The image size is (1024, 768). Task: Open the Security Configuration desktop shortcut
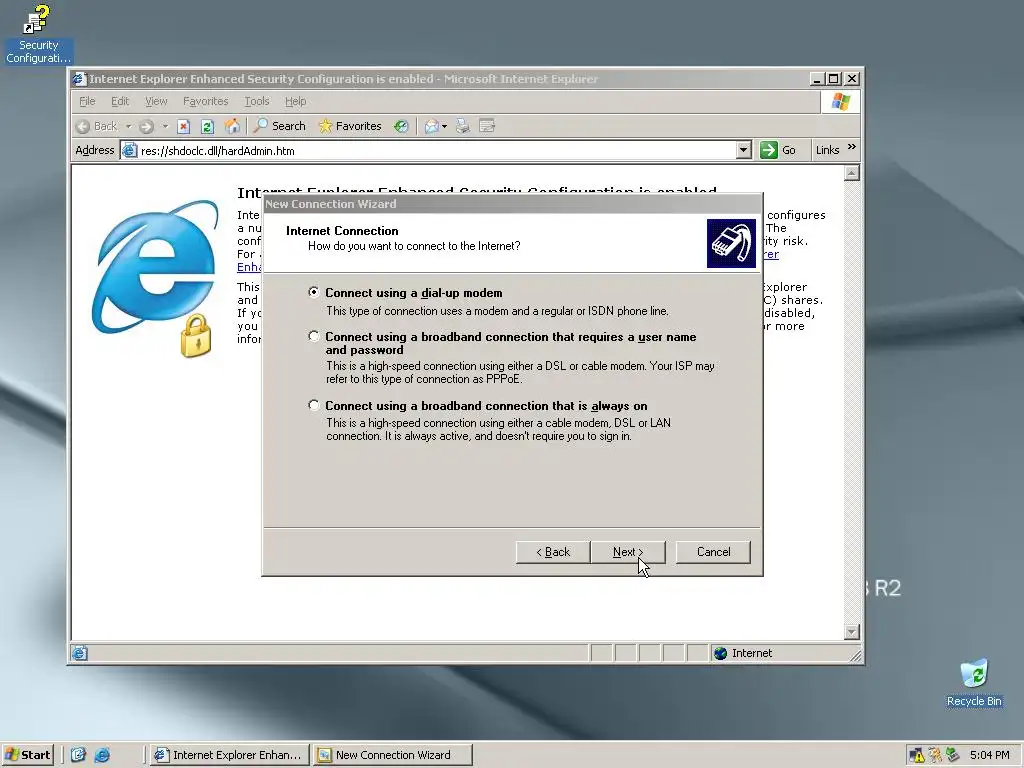coord(38,34)
